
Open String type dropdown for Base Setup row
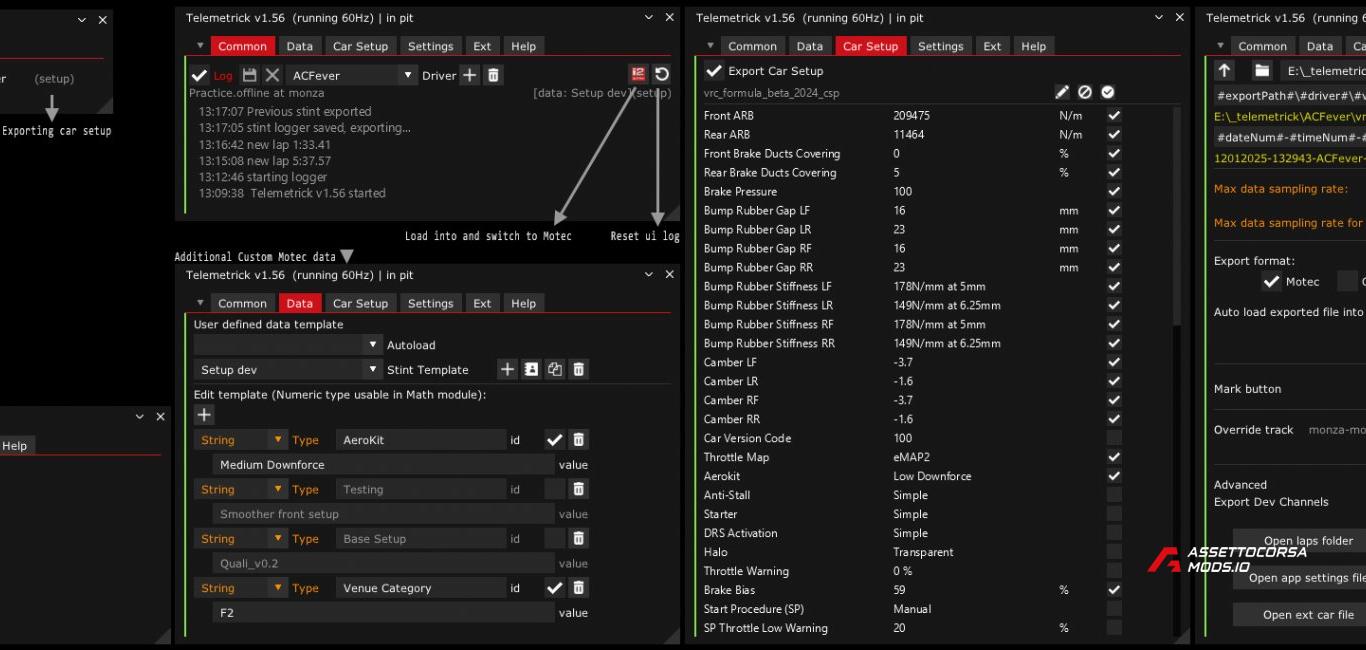(x=241, y=538)
